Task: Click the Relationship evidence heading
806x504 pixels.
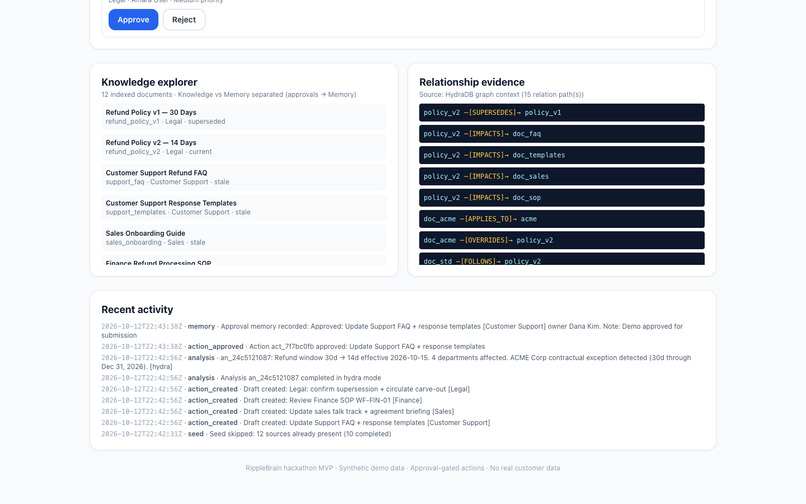Action: click(x=471, y=82)
